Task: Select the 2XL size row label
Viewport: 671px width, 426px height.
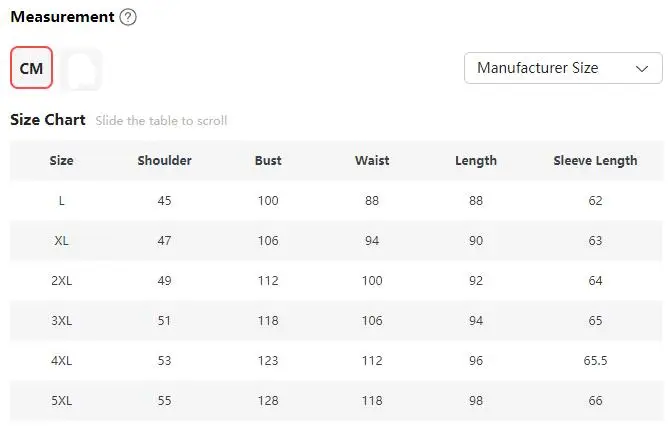Action: coord(62,280)
